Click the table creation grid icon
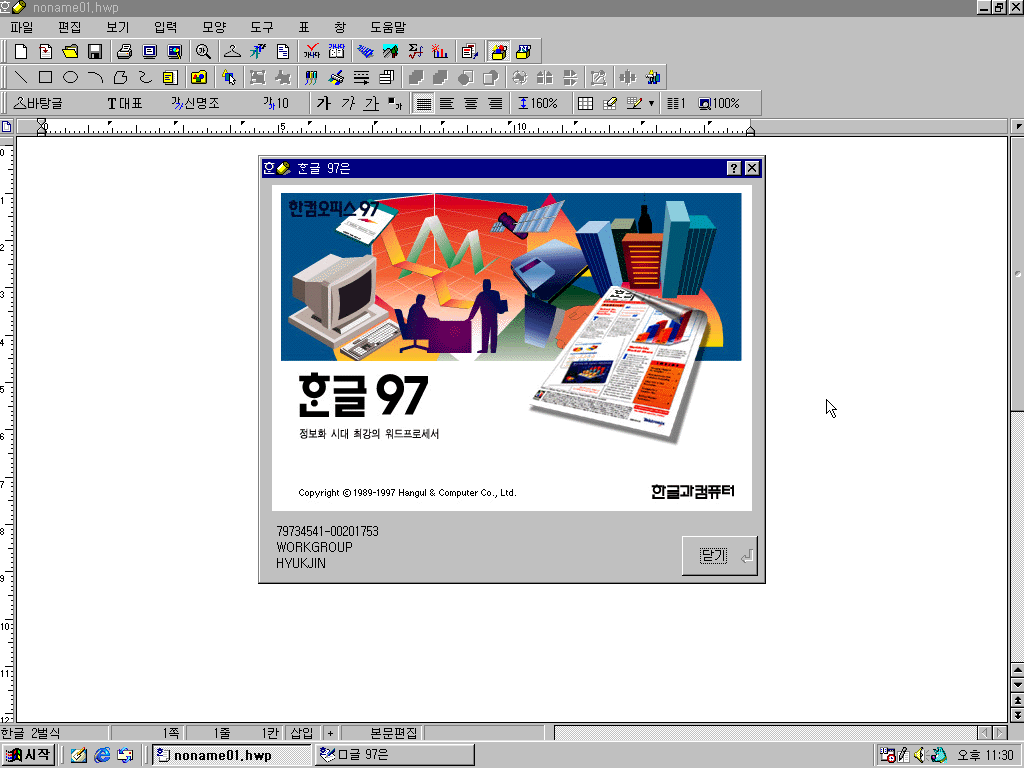 pos(585,103)
